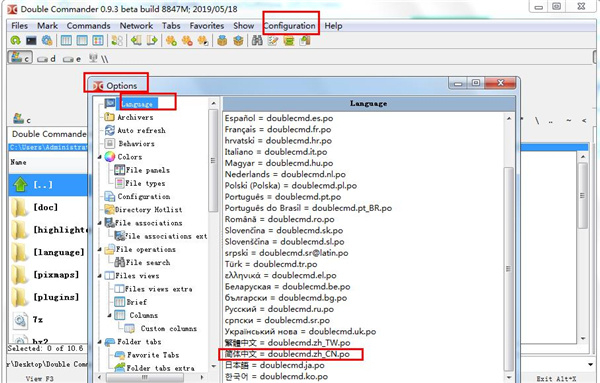Collapse the Colors tree node
600x383 pixels.
[100, 157]
